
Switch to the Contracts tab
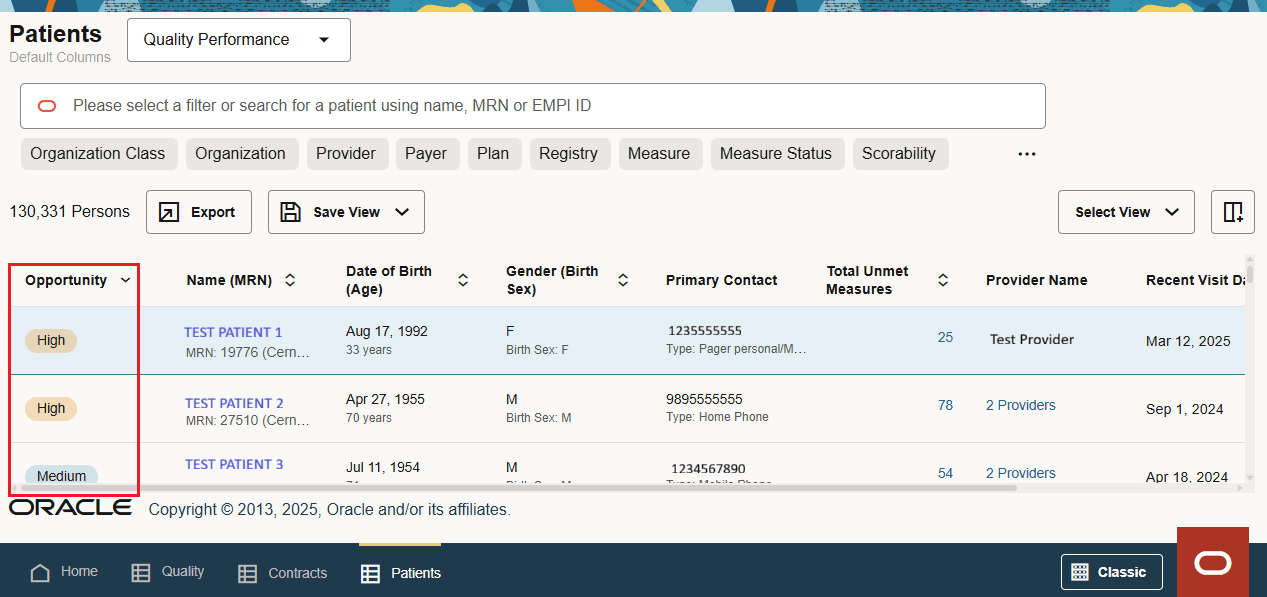[x=283, y=573]
